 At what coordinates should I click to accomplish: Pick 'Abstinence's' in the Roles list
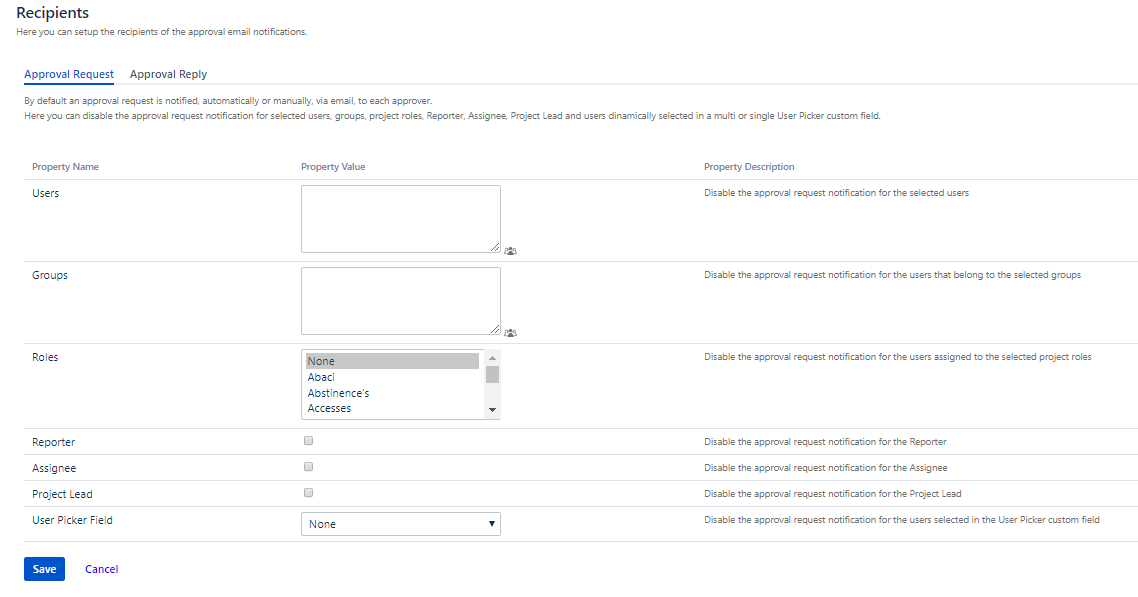[392, 393]
